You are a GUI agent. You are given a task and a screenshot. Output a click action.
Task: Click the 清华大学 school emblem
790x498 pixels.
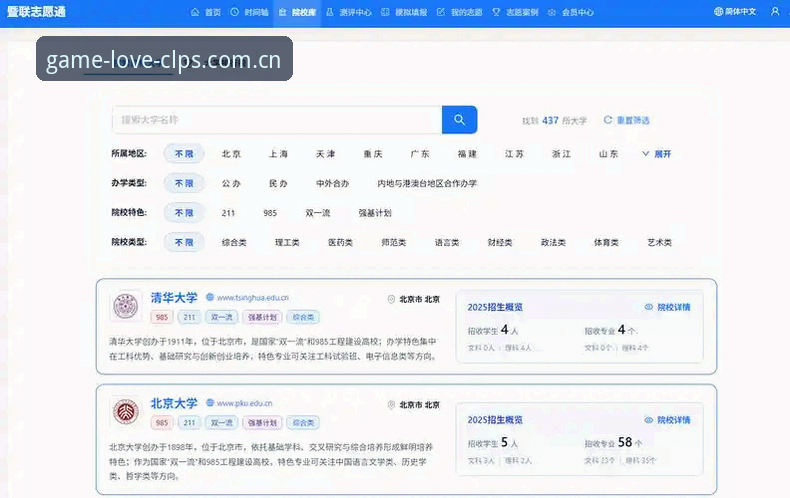[125, 306]
